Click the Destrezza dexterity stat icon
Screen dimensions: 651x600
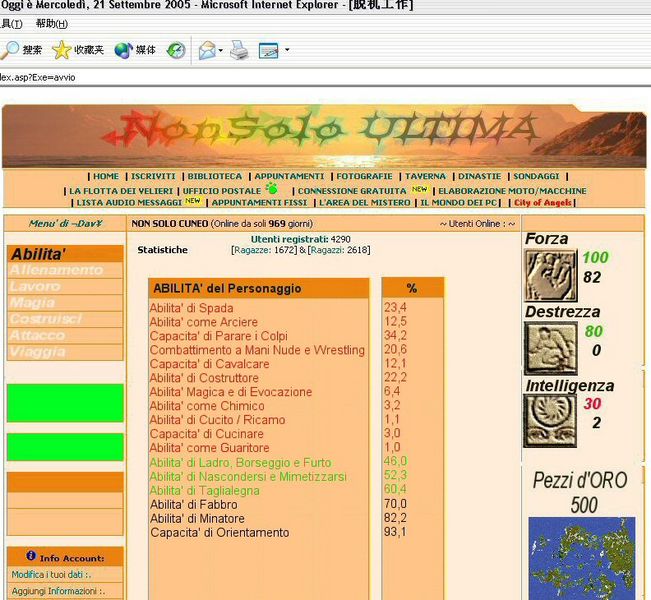tap(549, 348)
